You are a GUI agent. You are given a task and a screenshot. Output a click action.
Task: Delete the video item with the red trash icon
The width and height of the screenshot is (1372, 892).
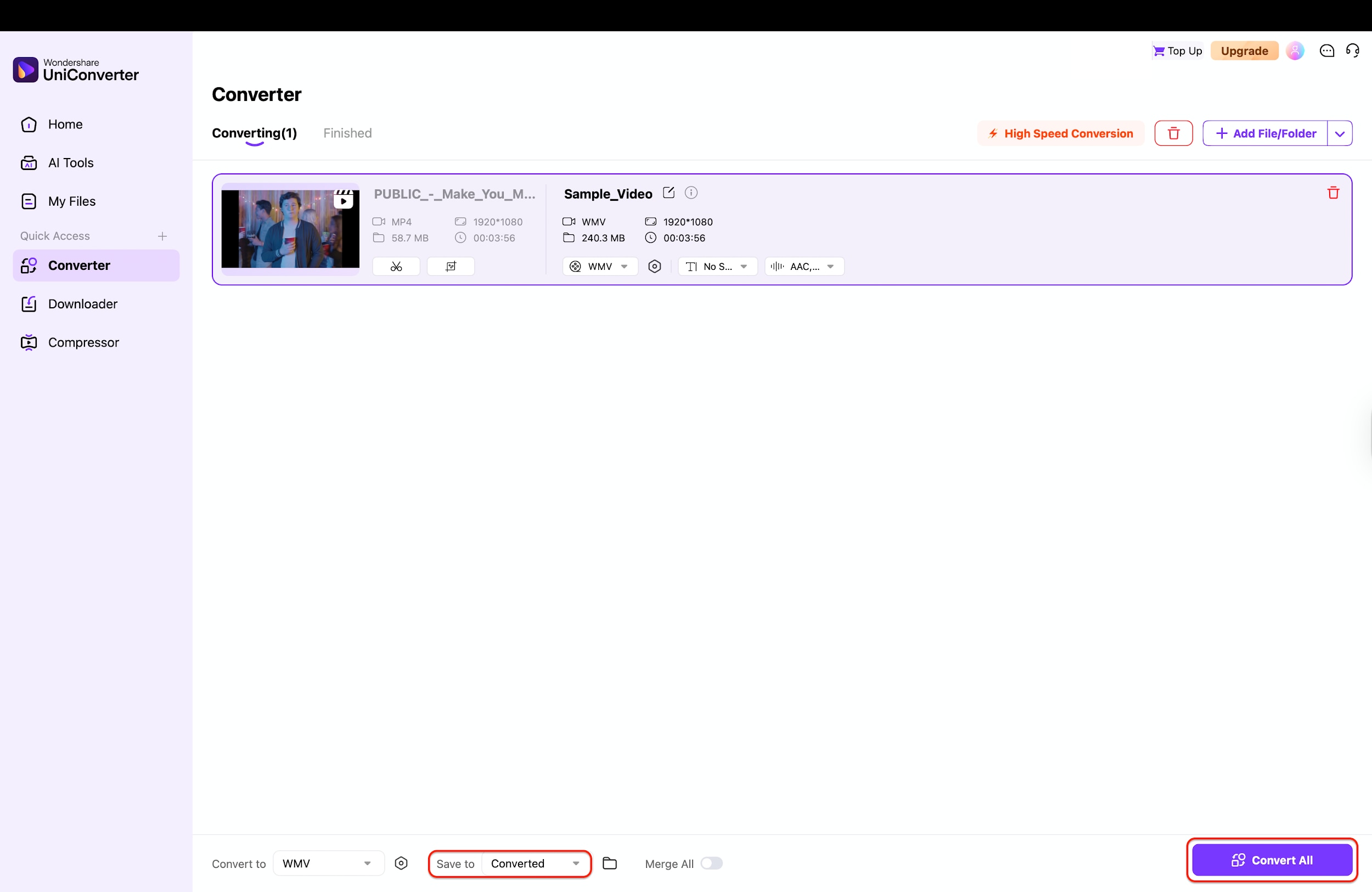1333,193
